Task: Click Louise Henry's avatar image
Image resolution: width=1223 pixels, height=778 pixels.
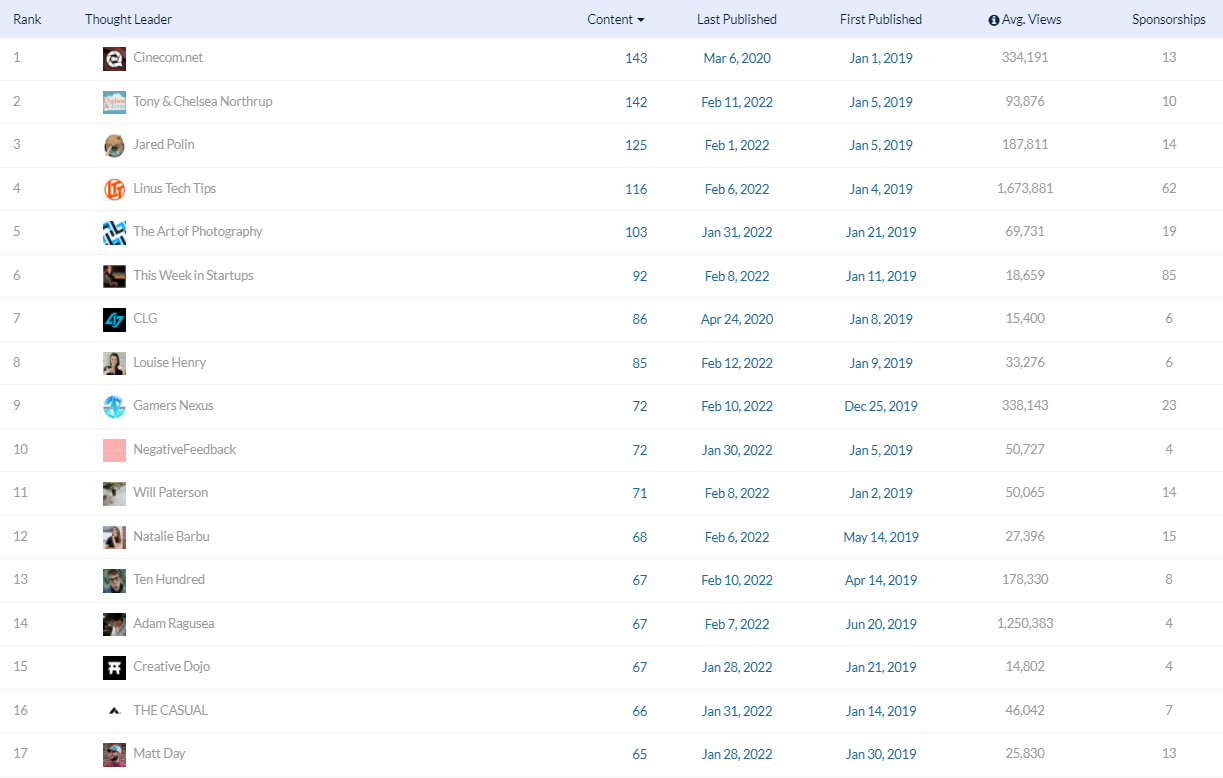Action: [x=114, y=363]
